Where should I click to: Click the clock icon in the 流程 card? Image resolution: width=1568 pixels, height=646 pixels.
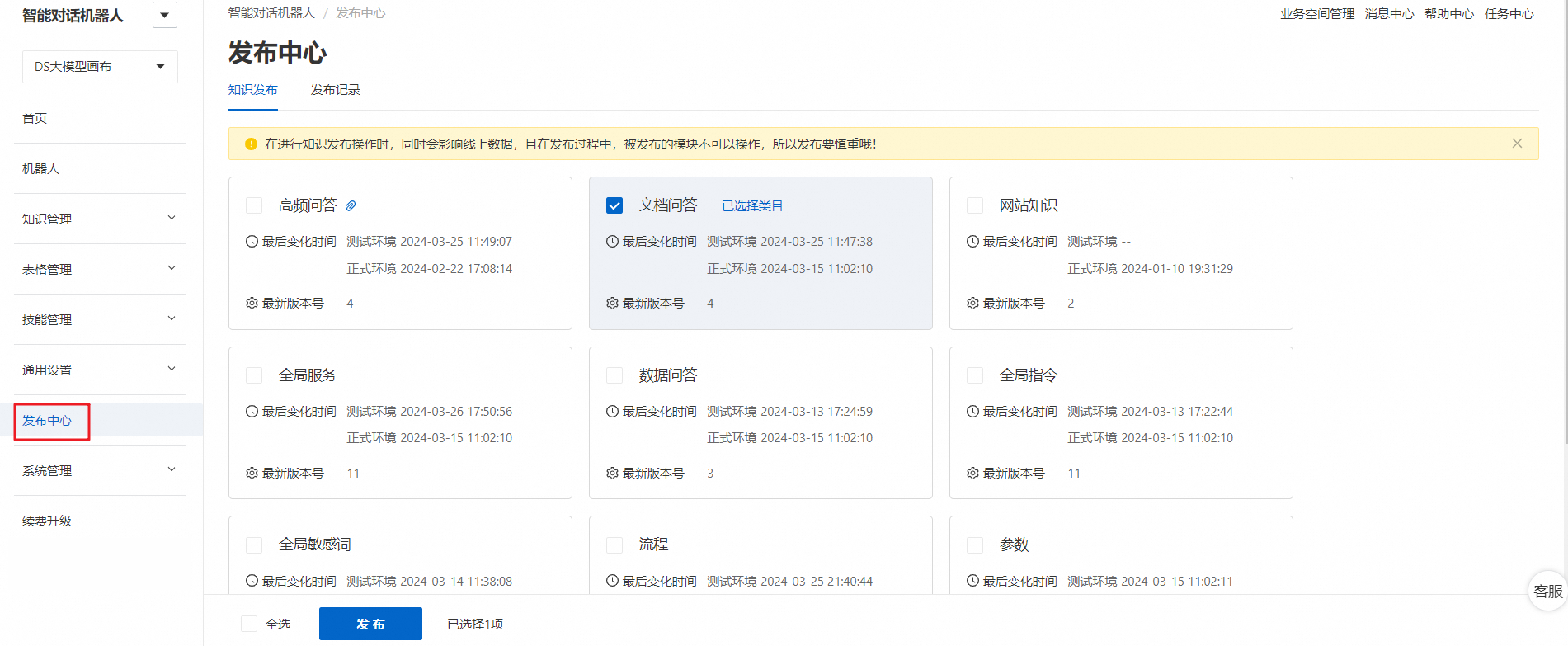tap(613, 582)
